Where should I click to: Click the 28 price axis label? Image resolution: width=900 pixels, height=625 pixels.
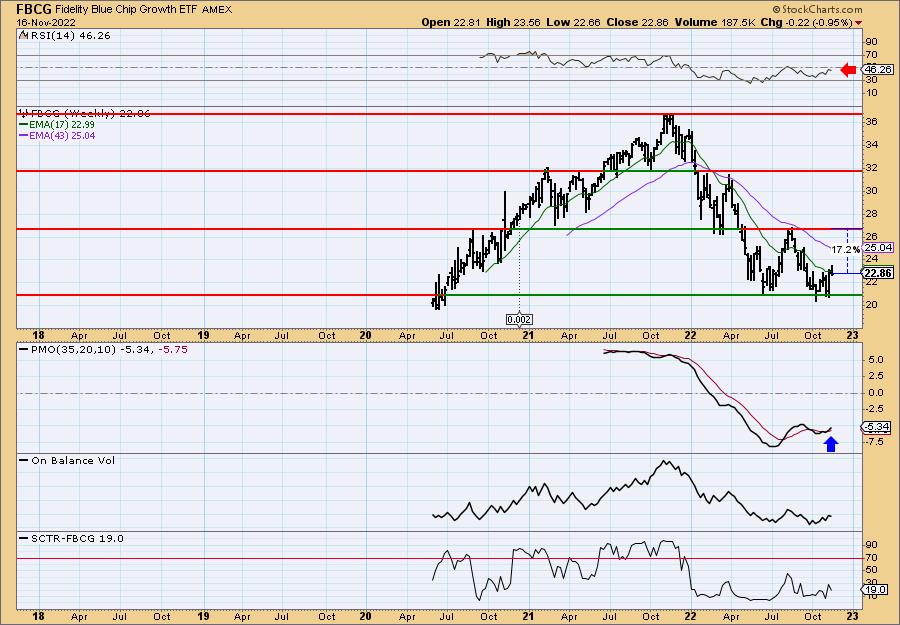click(x=872, y=213)
